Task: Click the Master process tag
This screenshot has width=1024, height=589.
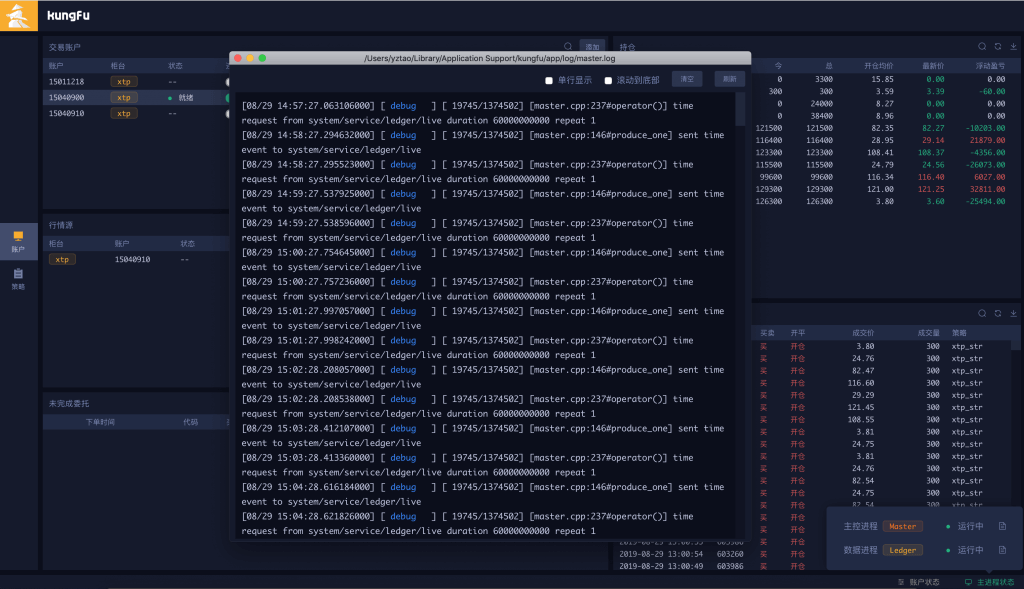Action: click(903, 526)
